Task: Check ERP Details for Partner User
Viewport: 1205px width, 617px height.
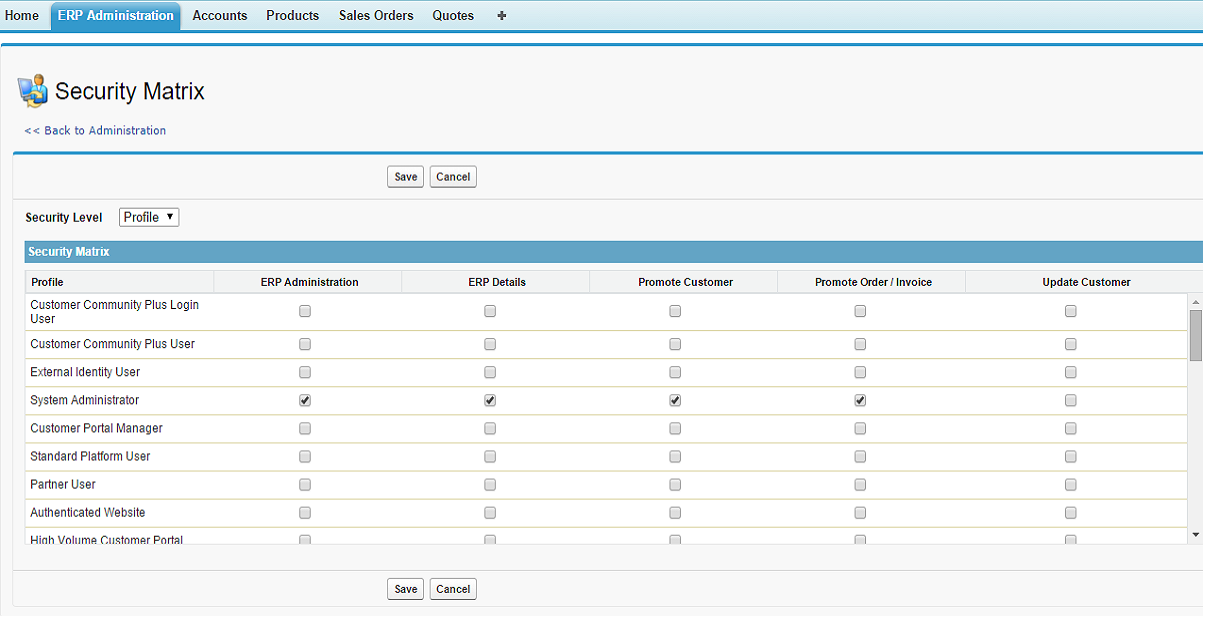Action: 490,484
